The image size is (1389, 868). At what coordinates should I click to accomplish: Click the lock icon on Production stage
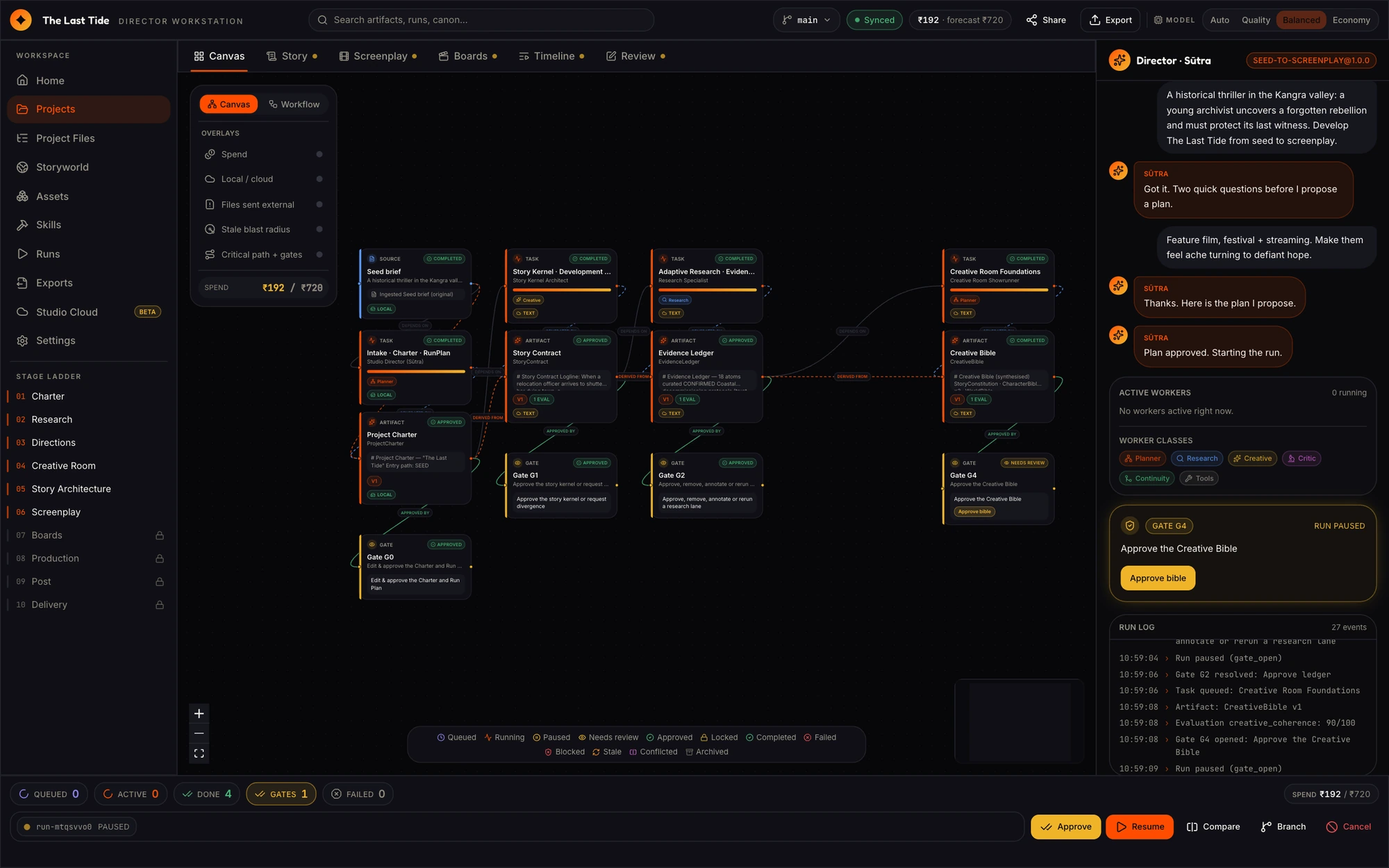[x=160, y=559]
